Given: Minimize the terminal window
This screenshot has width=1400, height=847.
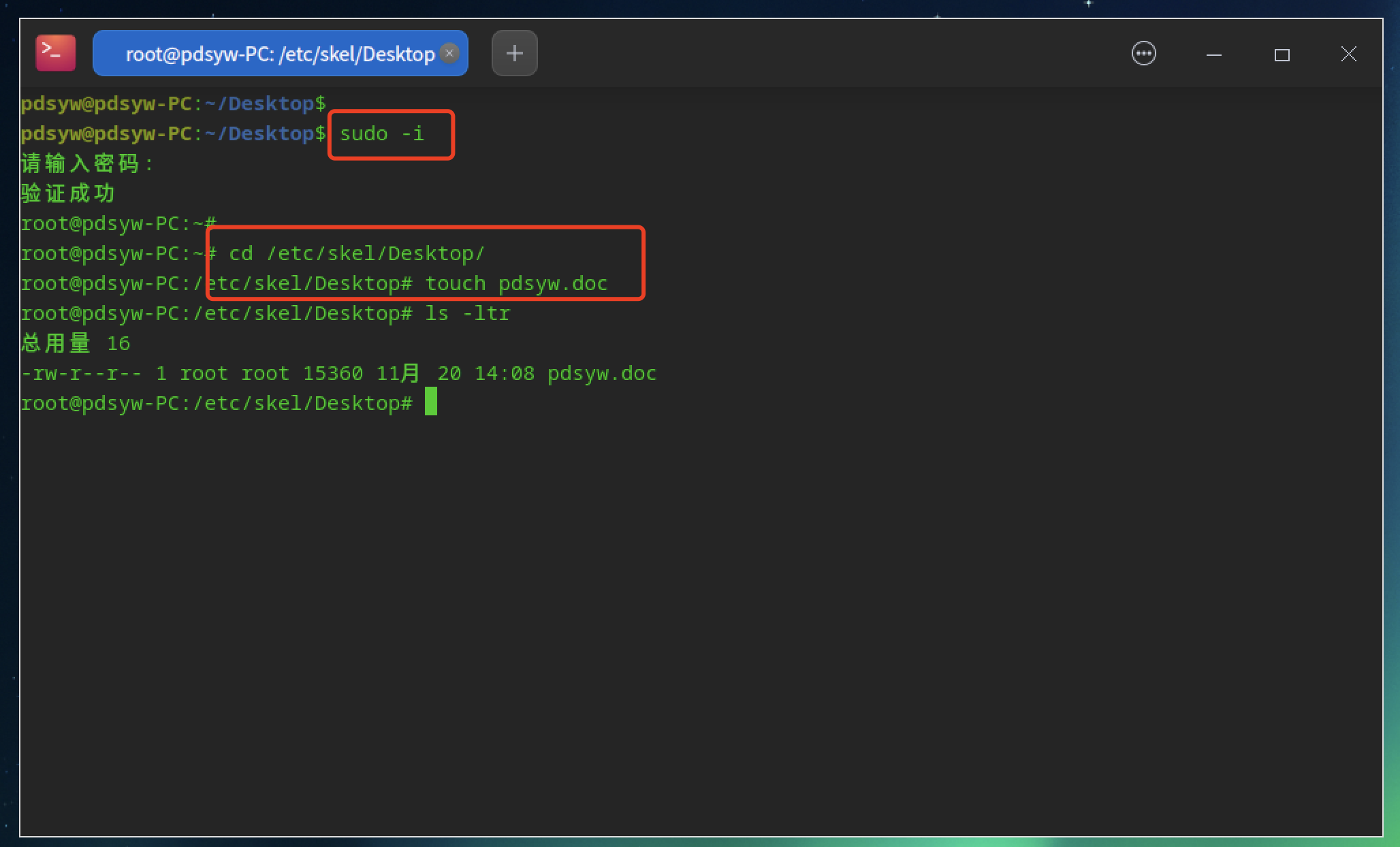Looking at the screenshot, I should tap(1213, 54).
